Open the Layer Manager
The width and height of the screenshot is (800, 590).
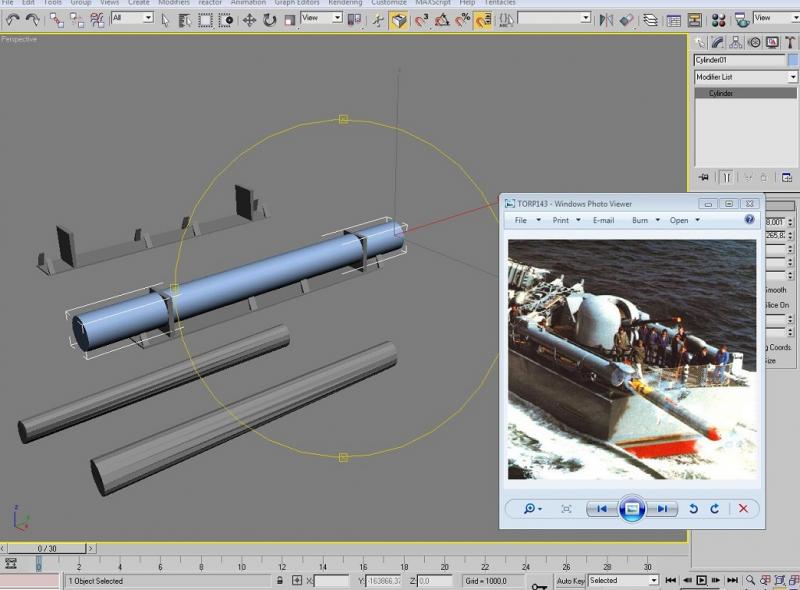(x=650, y=20)
